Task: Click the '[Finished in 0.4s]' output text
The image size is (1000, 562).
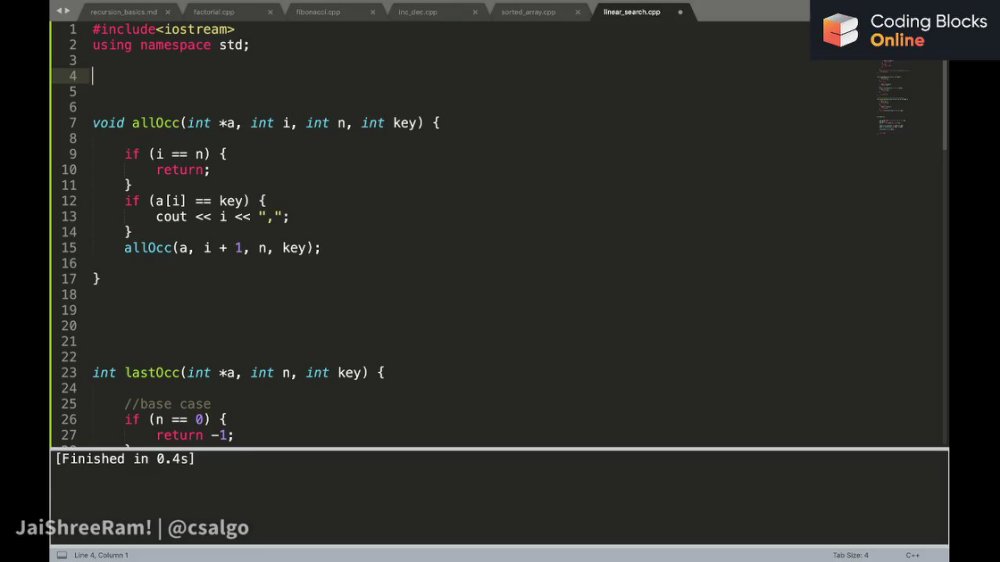Action: click(x=125, y=459)
